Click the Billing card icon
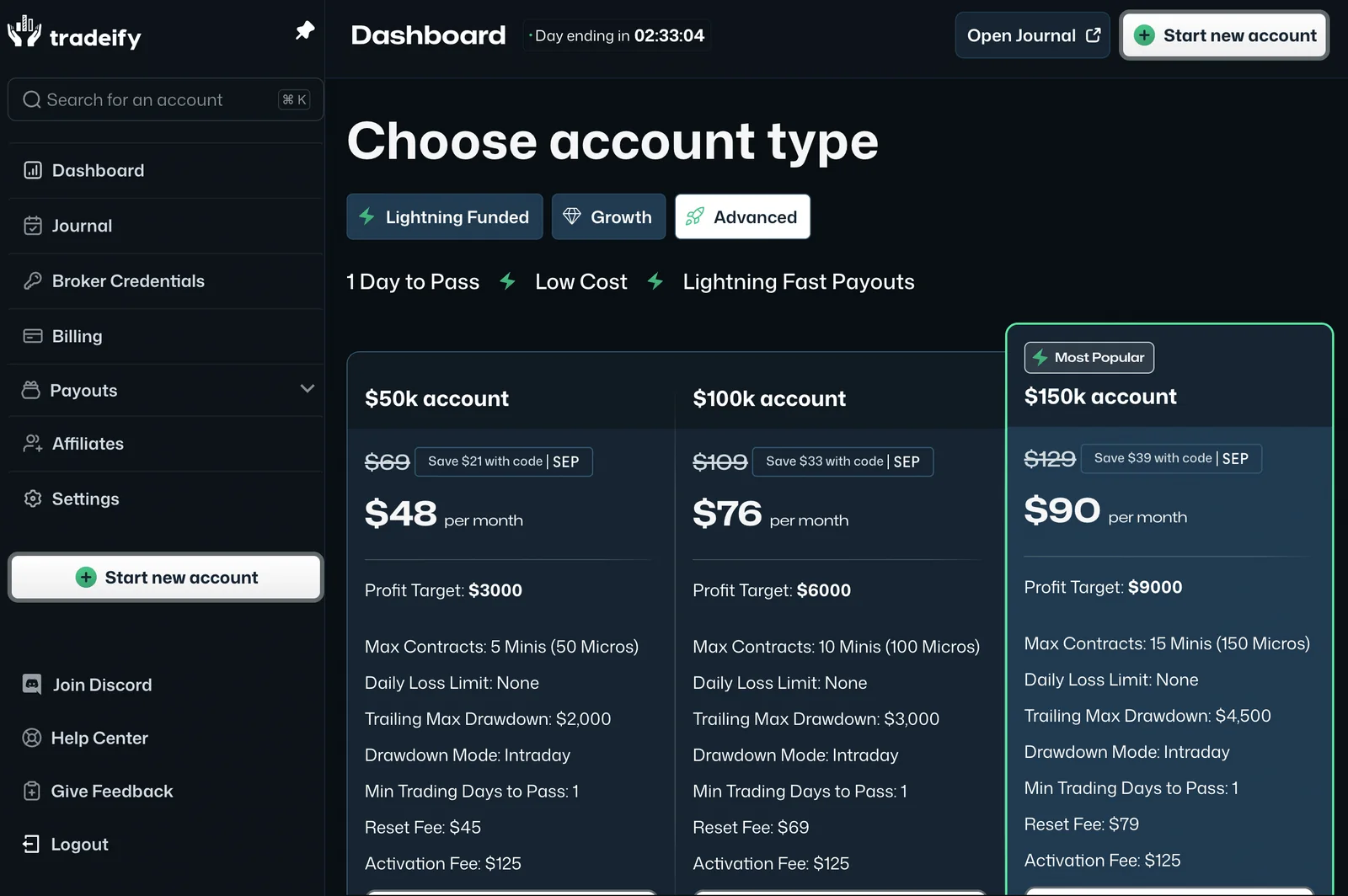The image size is (1348, 896). (33, 336)
